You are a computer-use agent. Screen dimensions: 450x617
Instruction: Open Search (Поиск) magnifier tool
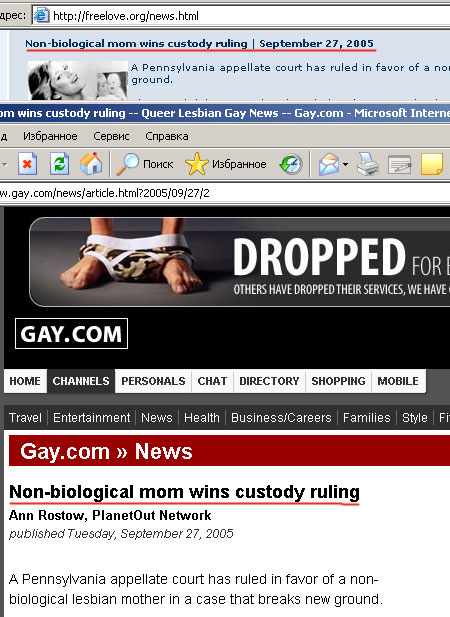145,164
